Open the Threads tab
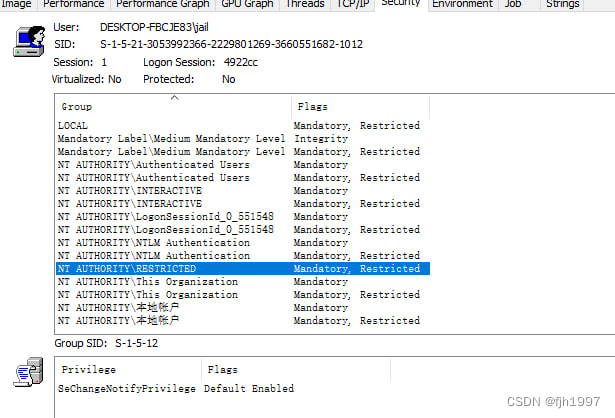615x418 pixels. (305, 4)
